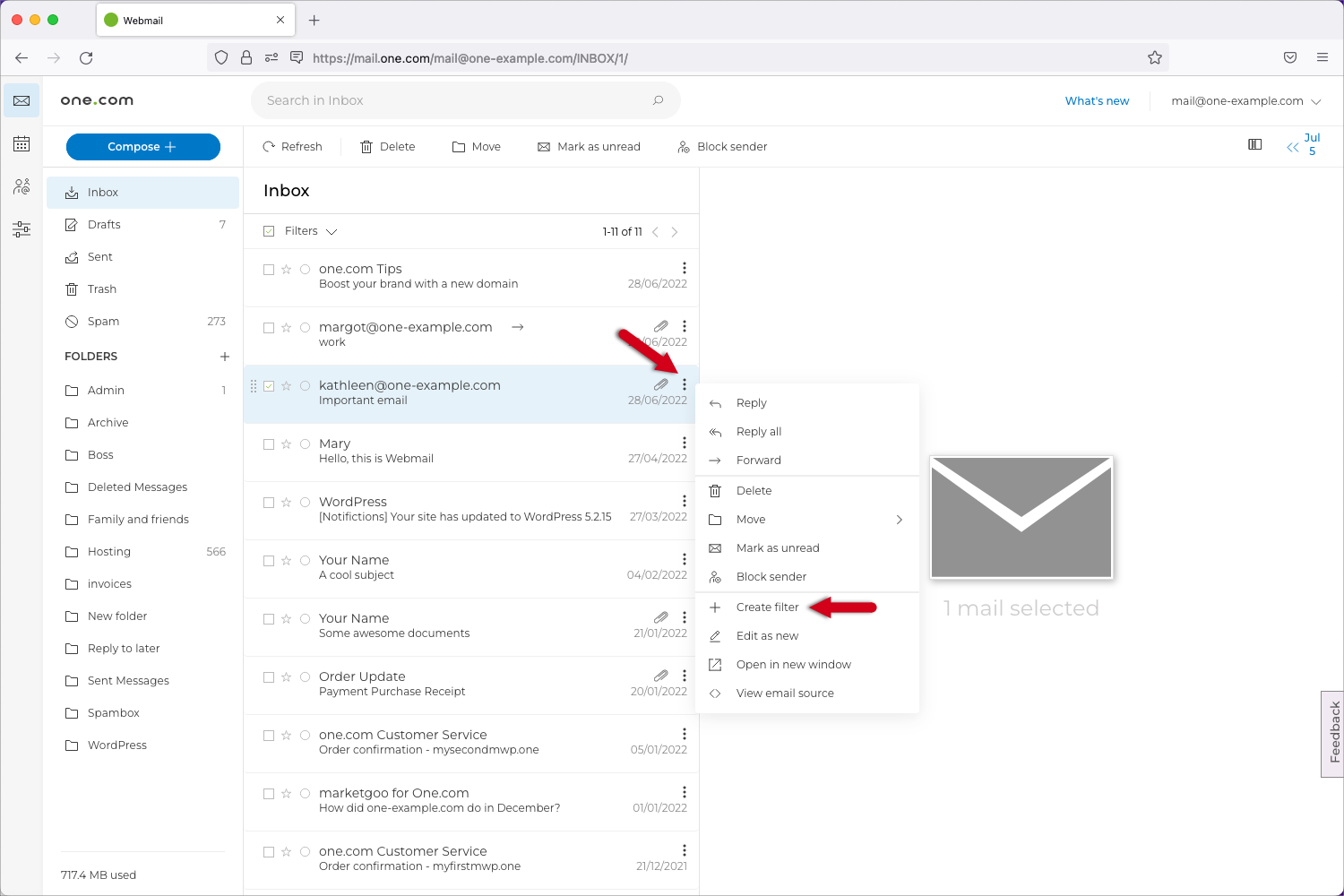Focus the Search in Inbox field
This screenshot has height=896, width=1344.
coord(457,100)
